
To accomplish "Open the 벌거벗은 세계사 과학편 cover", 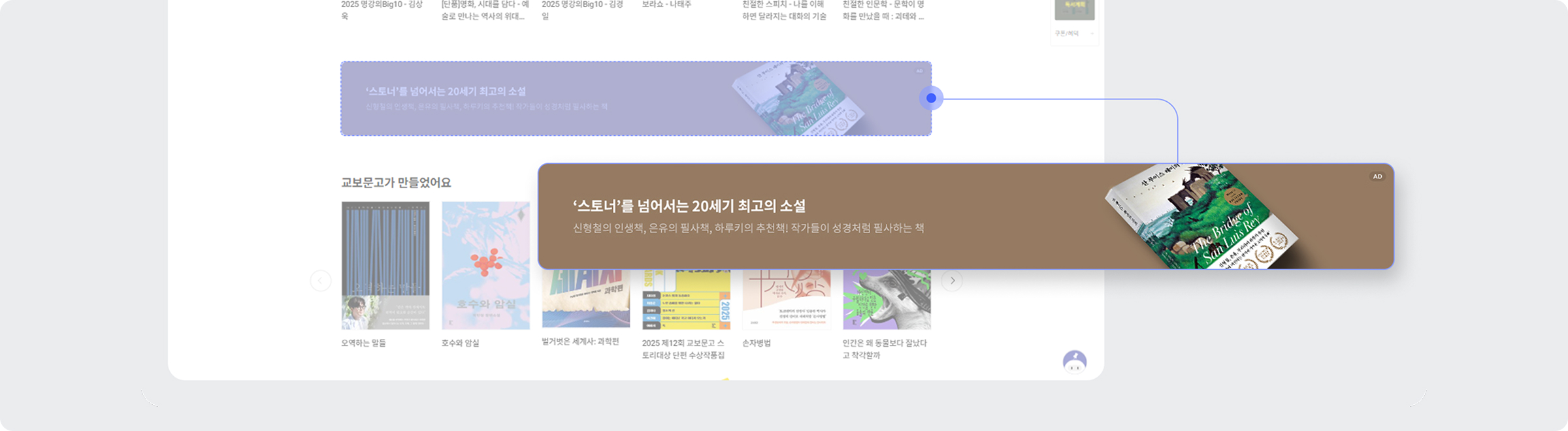I will [586, 298].
